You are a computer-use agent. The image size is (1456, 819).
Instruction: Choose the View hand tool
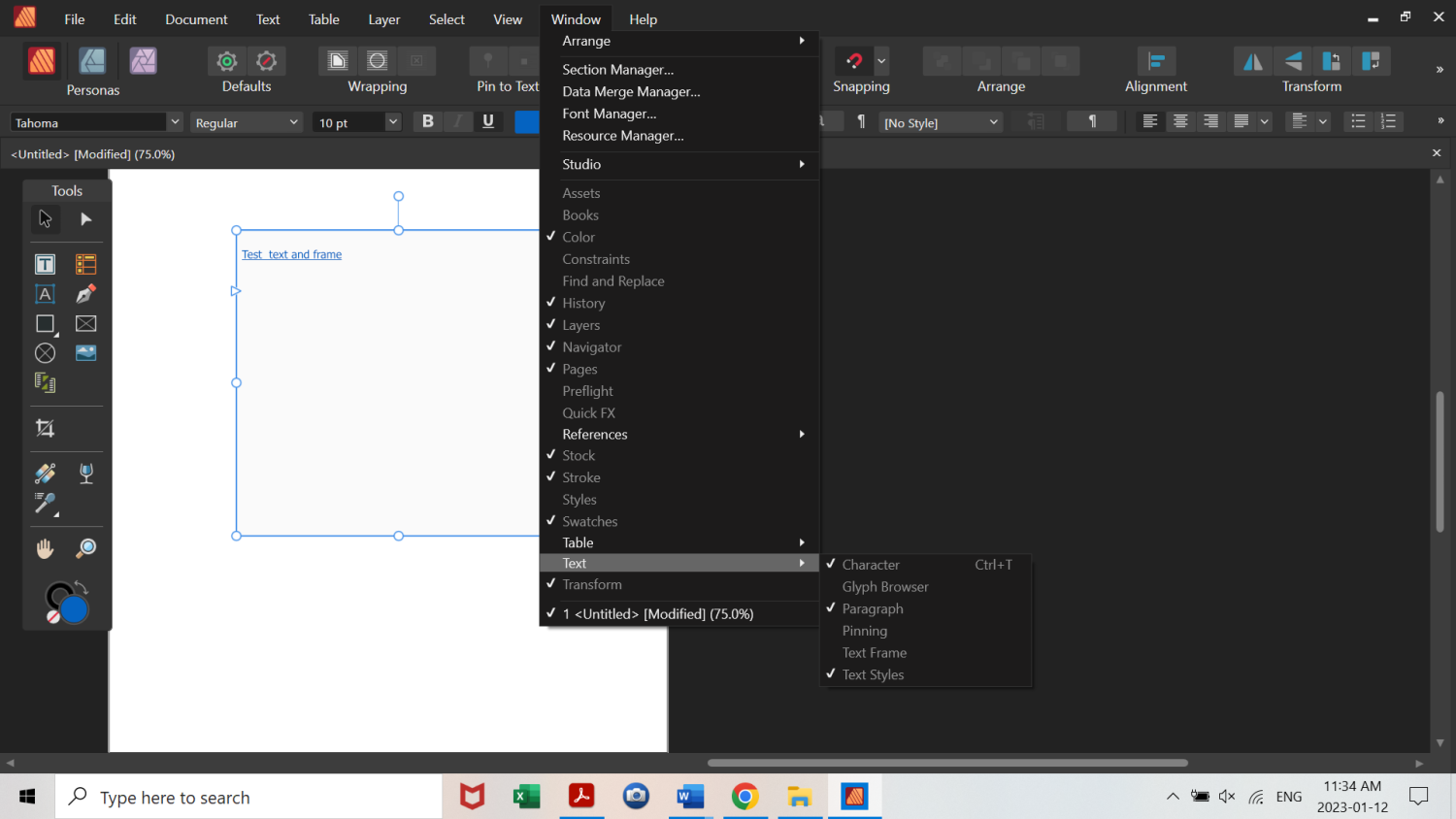pos(45,548)
